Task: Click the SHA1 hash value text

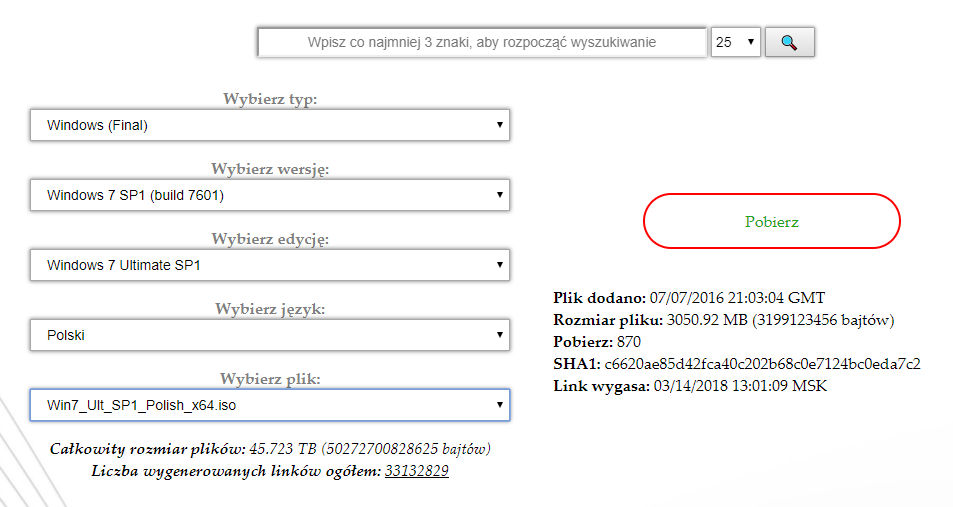Action: point(762,364)
